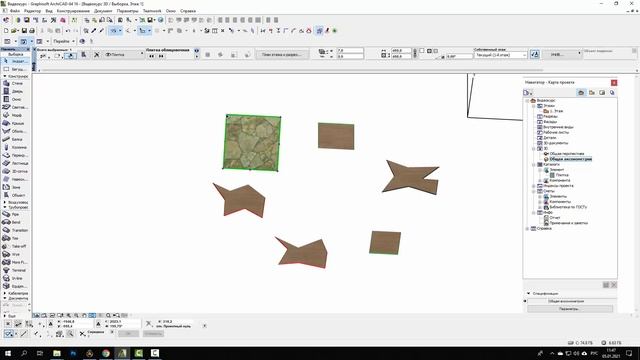The height and width of the screenshot is (360, 640).
Task: Select Разрезы in Navigator tree
Action: tap(551, 116)
